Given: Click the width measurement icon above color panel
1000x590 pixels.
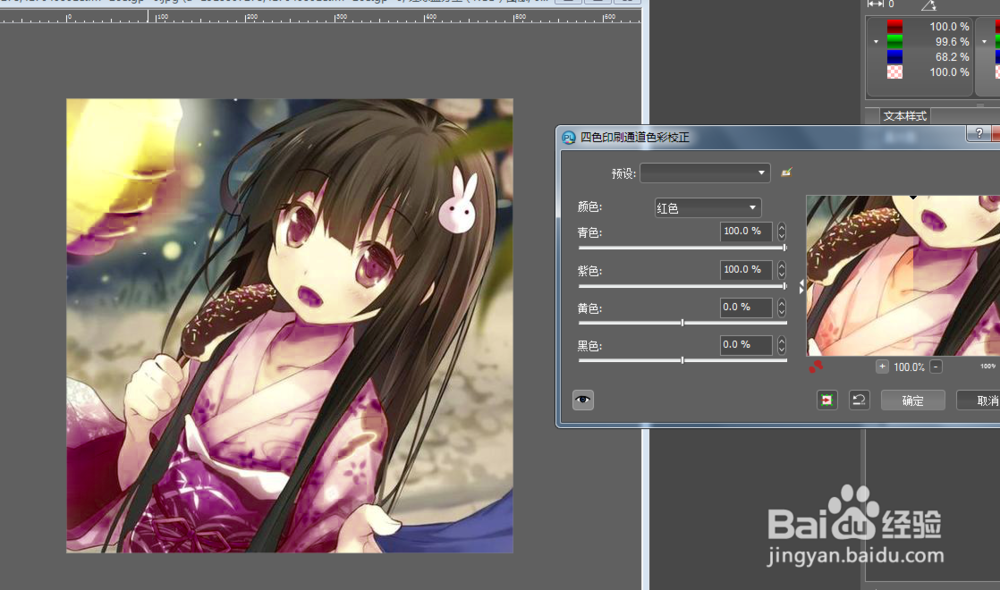Looking at the screenshot, I should point(876,4).
